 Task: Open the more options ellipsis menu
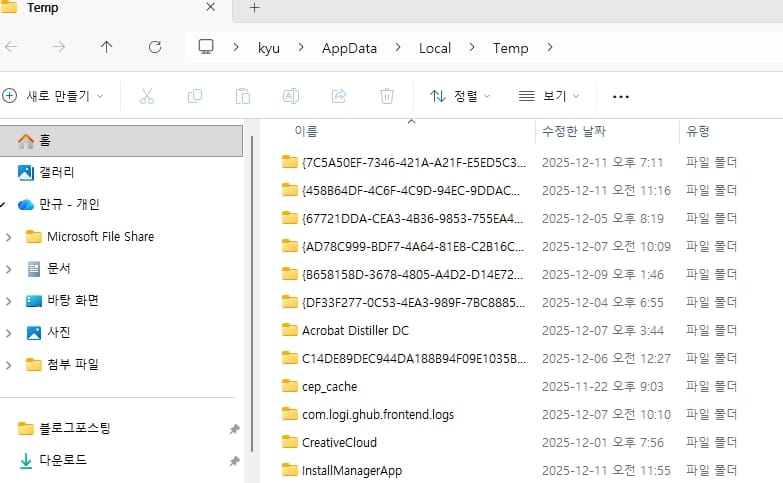[x=620, y=96]
